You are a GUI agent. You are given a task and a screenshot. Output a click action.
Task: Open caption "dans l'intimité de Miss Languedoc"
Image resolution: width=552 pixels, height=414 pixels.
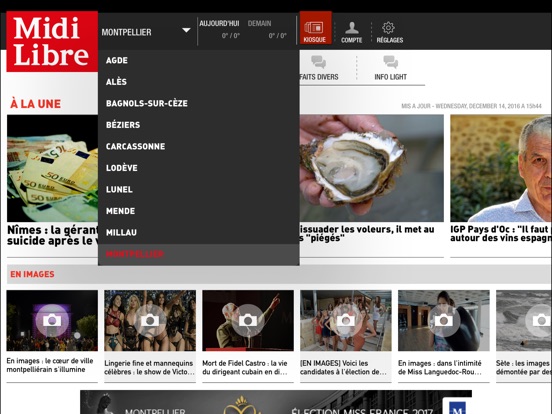(x=440, y=367)
